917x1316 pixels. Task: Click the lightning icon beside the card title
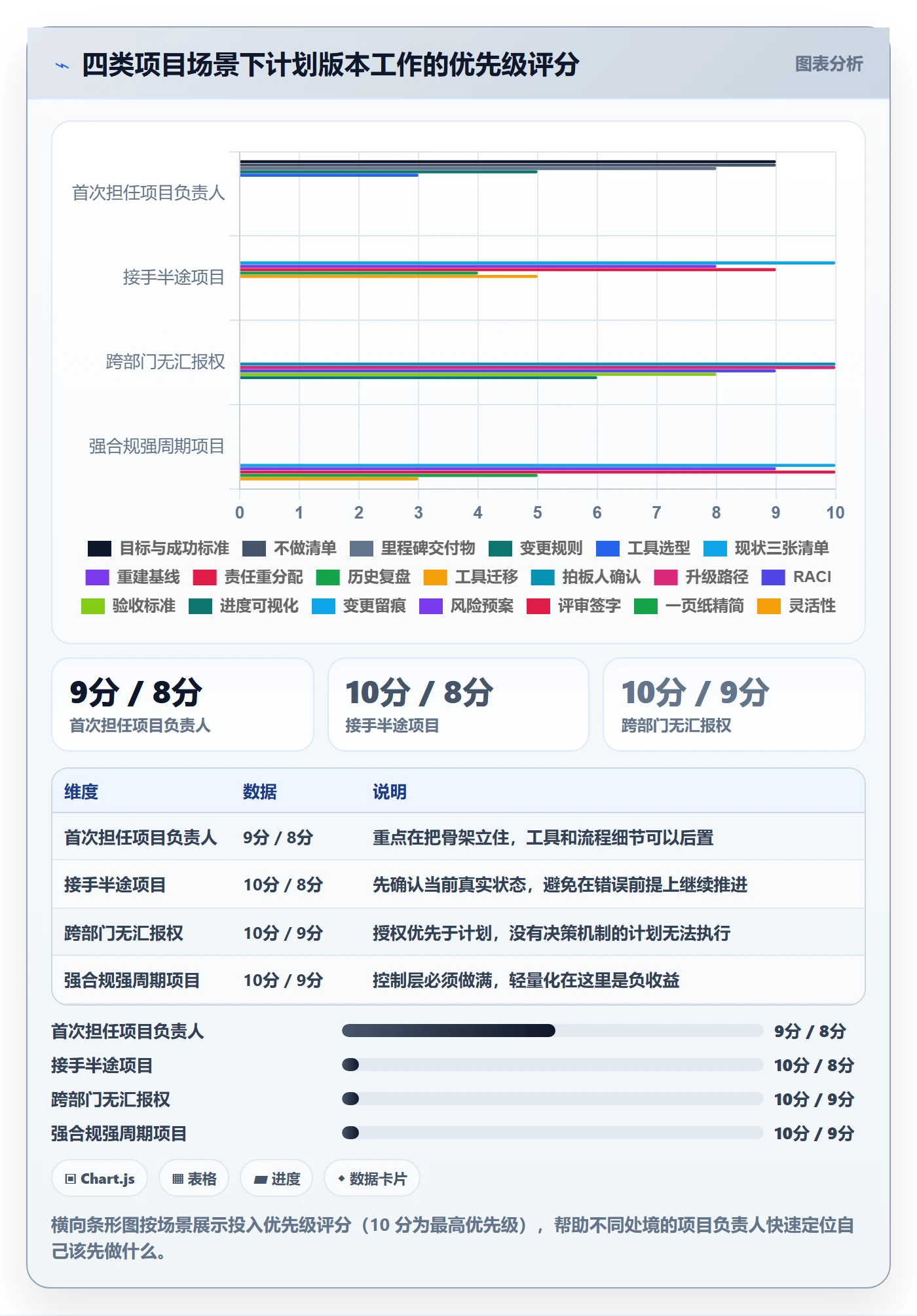pyautogui.click(x=62, y=65)
